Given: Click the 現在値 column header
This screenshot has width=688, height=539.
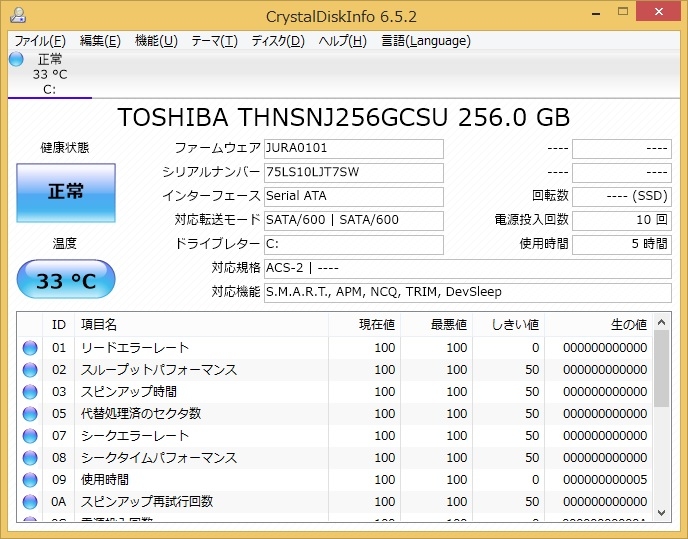Looking at the screenshot, I should 364,325.
